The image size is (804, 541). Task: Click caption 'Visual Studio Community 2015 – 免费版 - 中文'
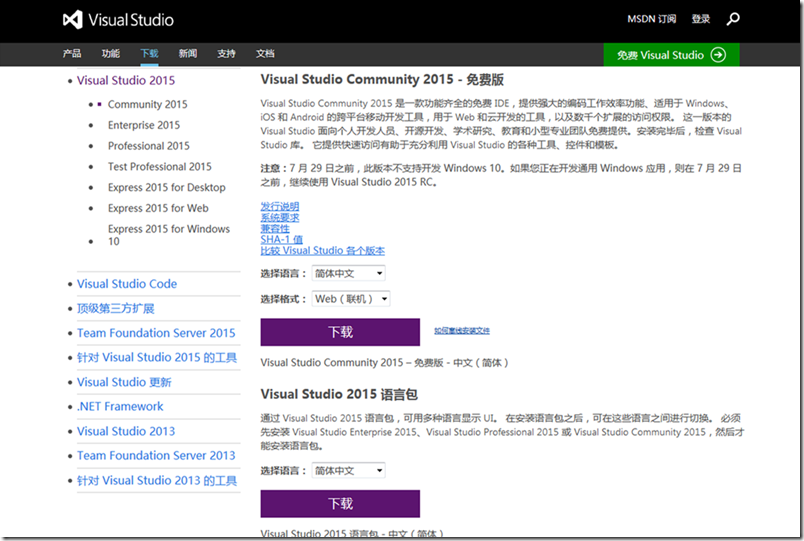coord(385,363)
